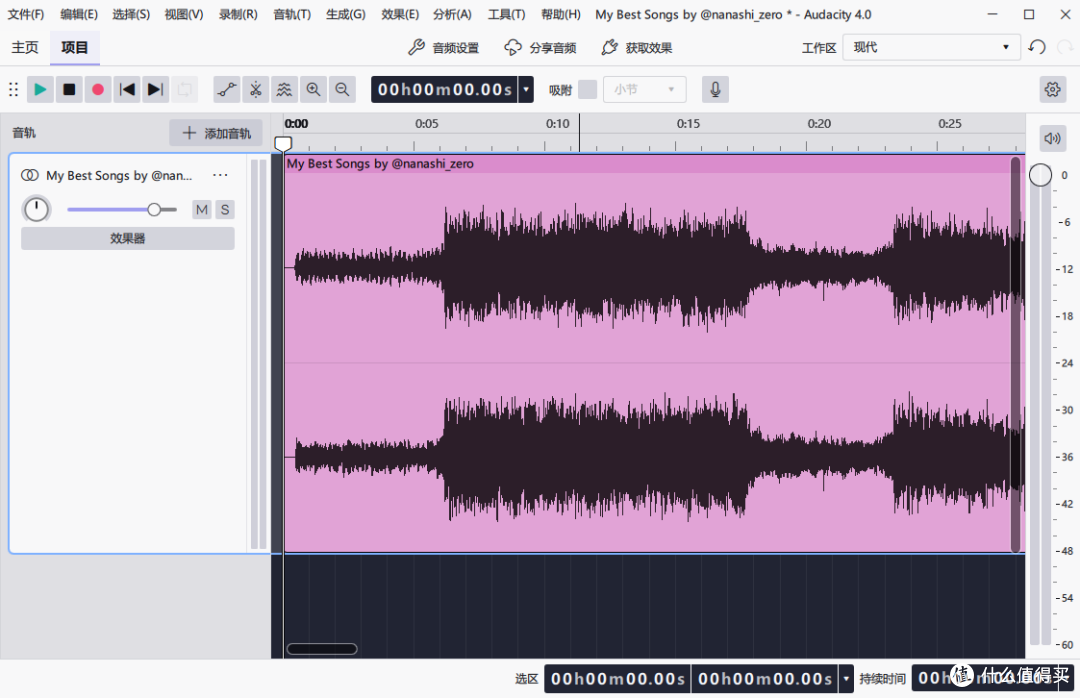Click the toolbar drag handle dots
The image size is (1080, 698).
tap(13, 90)
